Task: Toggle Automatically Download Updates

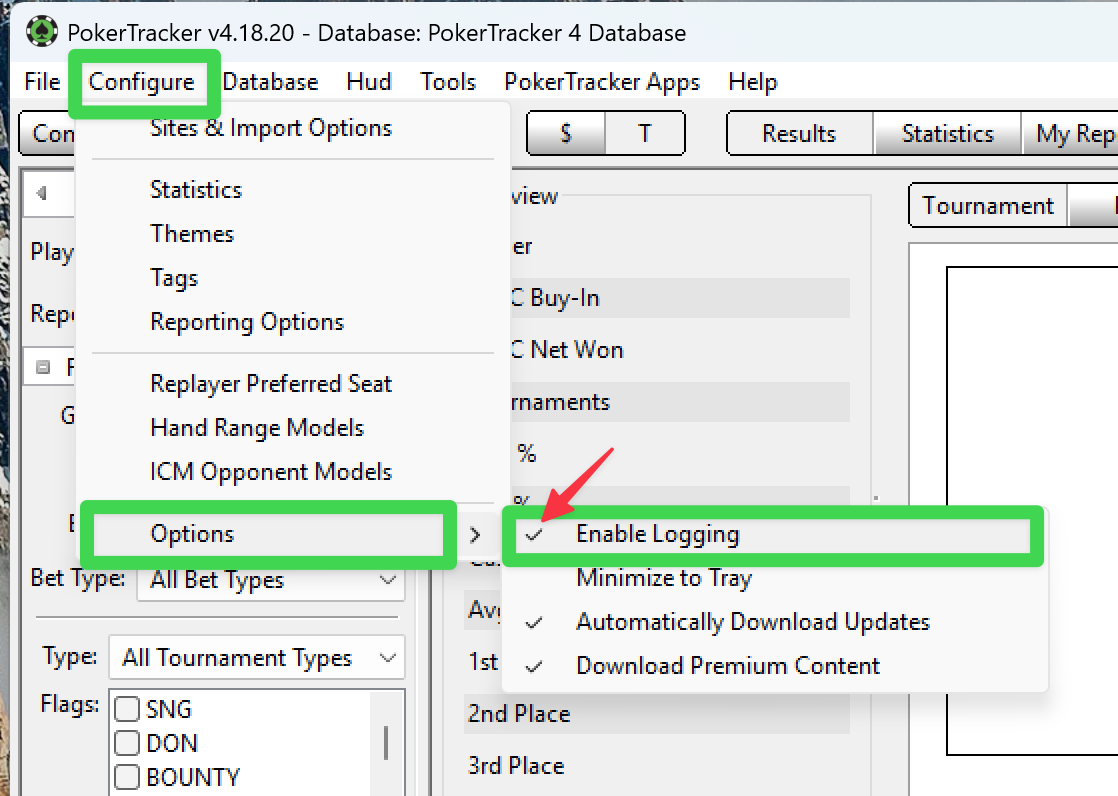Action: [775, 622]
